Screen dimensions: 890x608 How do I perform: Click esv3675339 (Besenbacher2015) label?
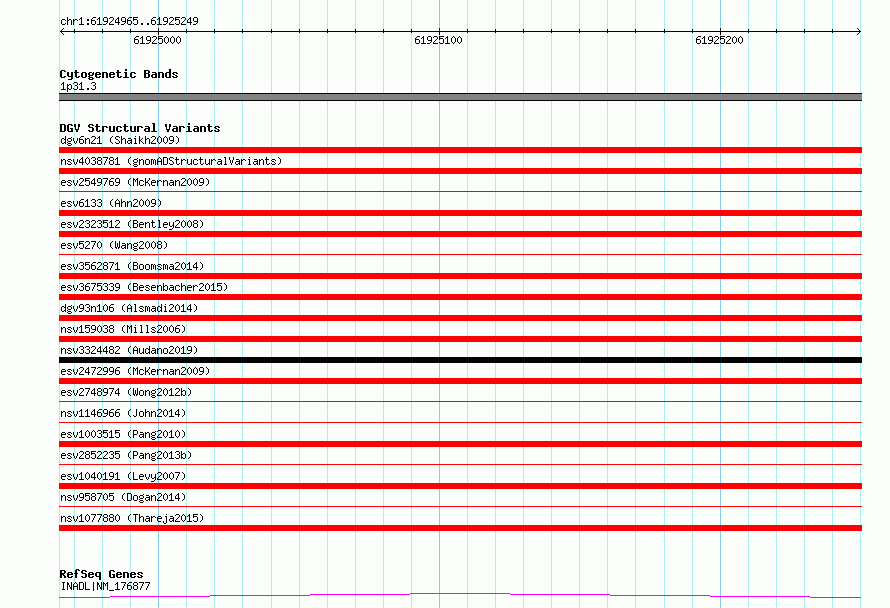(144, 287)
